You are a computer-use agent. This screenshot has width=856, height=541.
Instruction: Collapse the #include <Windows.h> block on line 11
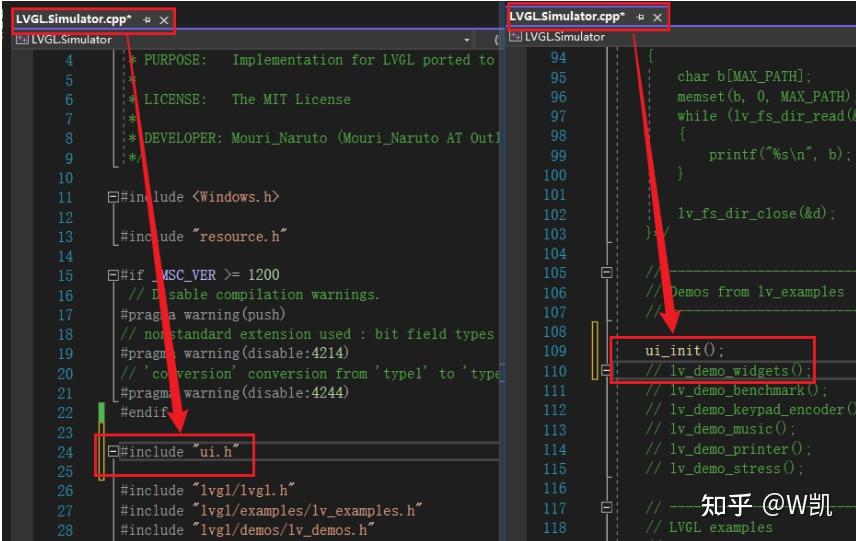[x=113, y=197]
